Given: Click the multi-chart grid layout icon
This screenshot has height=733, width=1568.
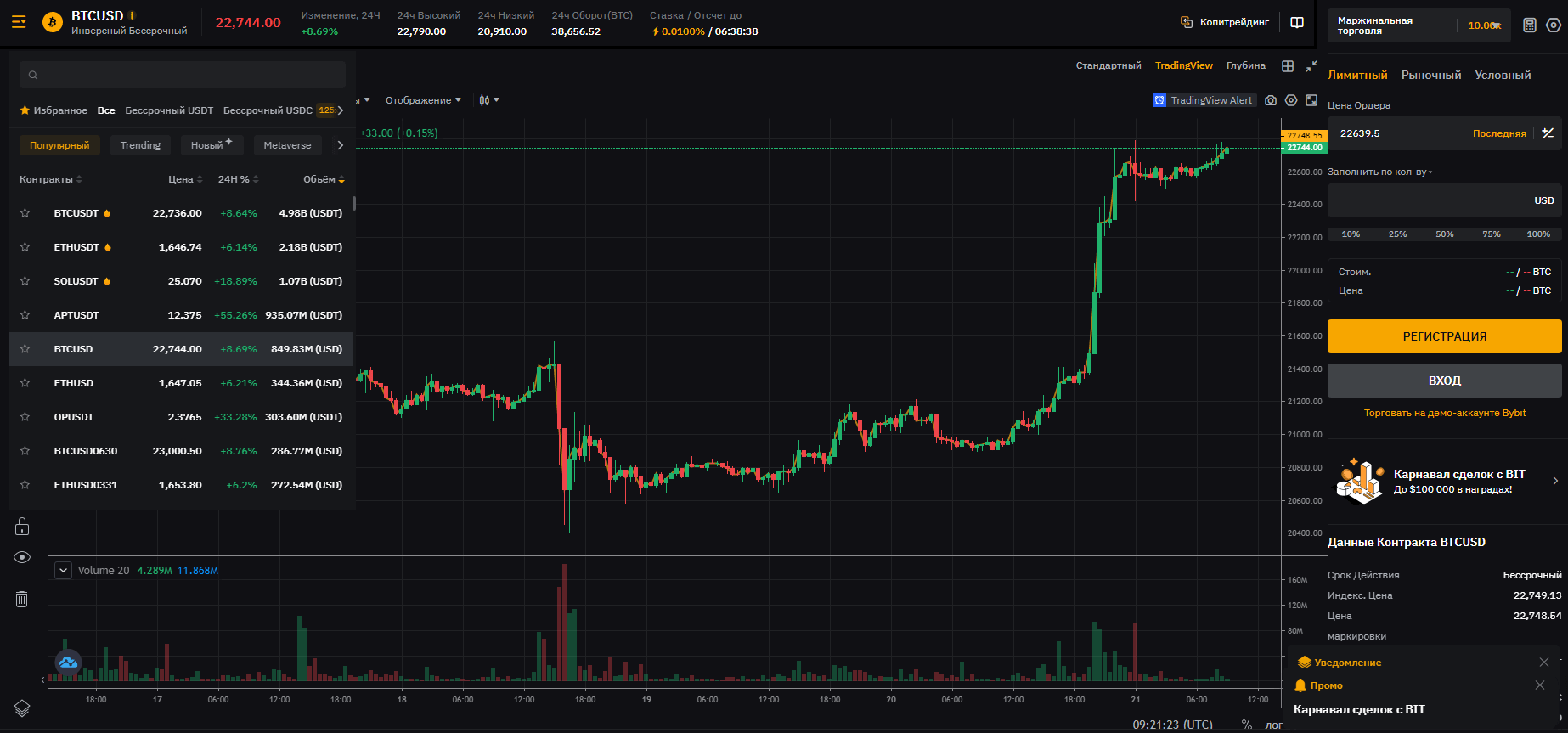Looking at the screenshot, I should [1288, 66].
